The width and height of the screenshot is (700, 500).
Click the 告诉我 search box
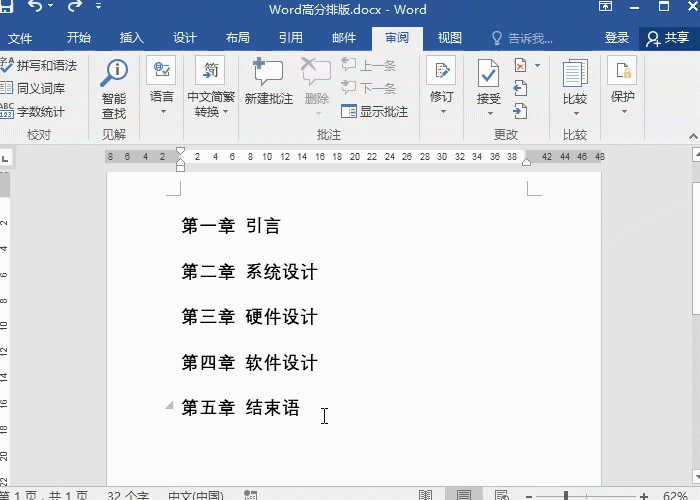click(x=522, y=38)
